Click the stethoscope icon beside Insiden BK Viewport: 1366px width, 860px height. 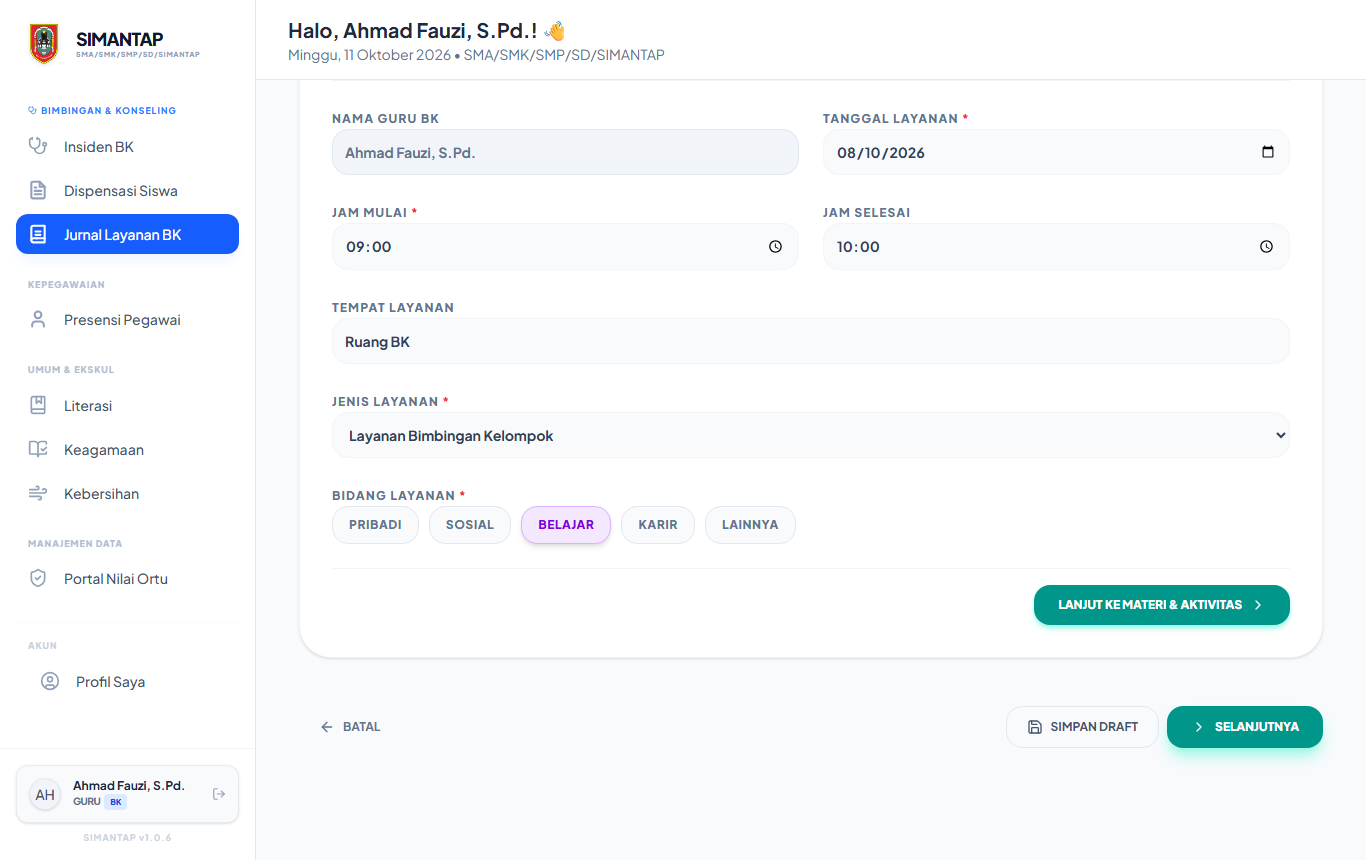38,147
